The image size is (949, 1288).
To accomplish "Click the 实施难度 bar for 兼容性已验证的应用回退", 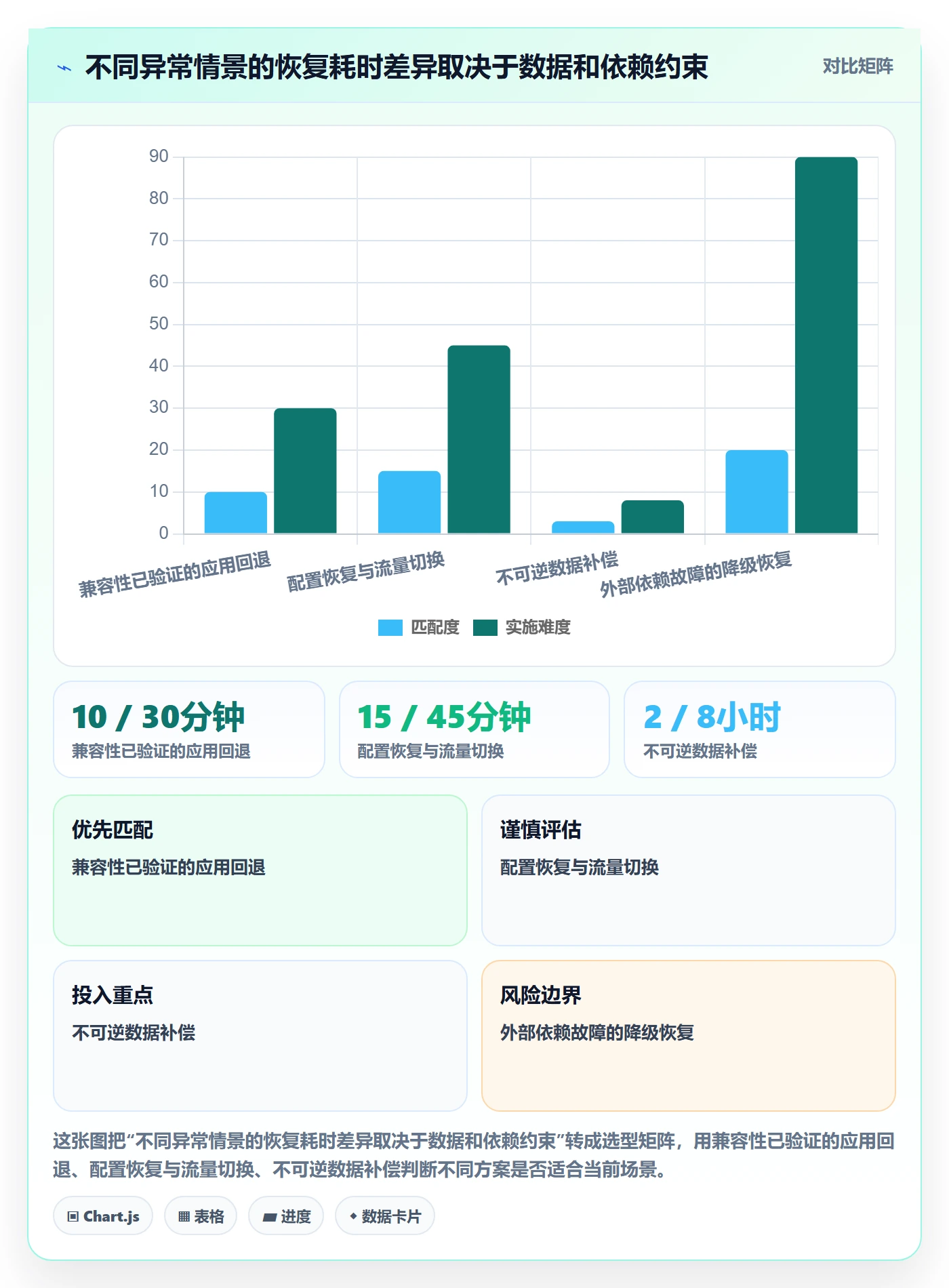I will [305, 470].
